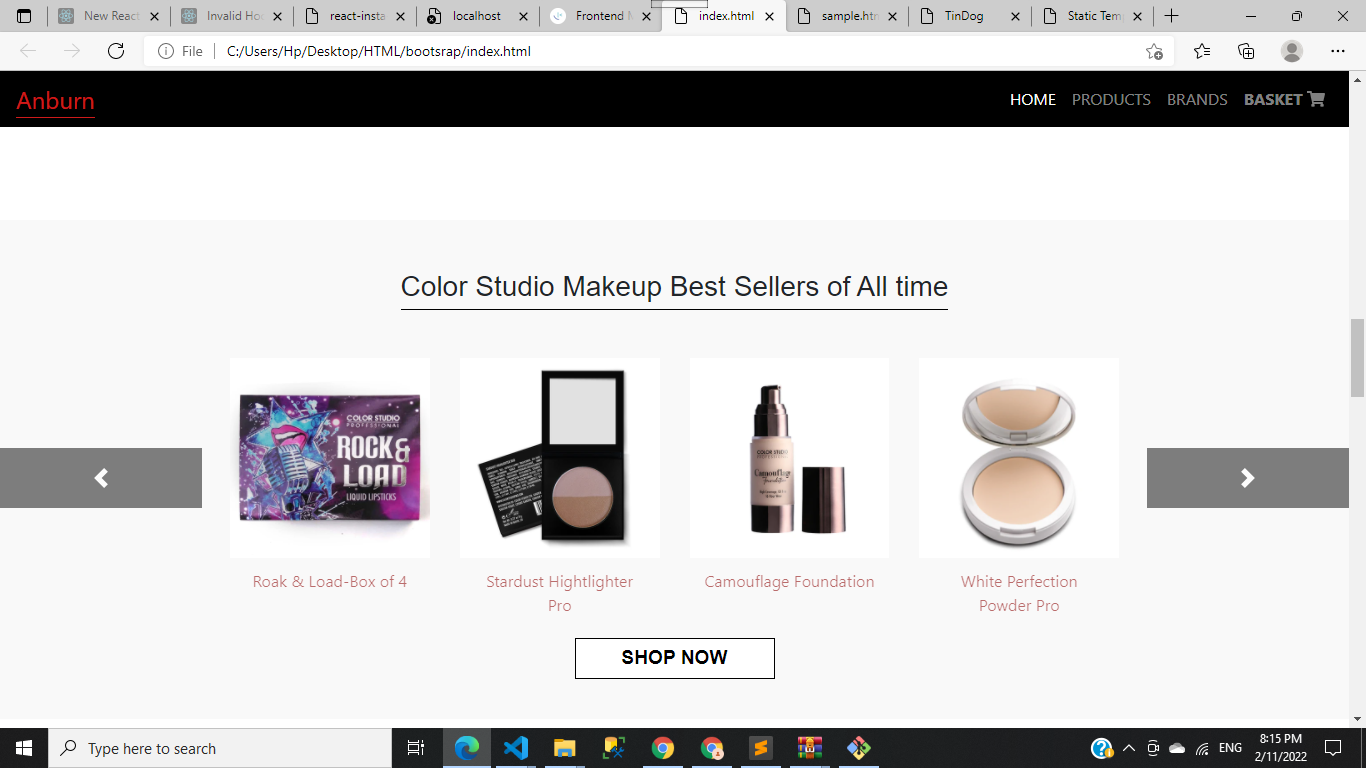This screenshot has width=1366, height=768.
Task: Open the BASKET shopping cart icon
Action: 1316,99
